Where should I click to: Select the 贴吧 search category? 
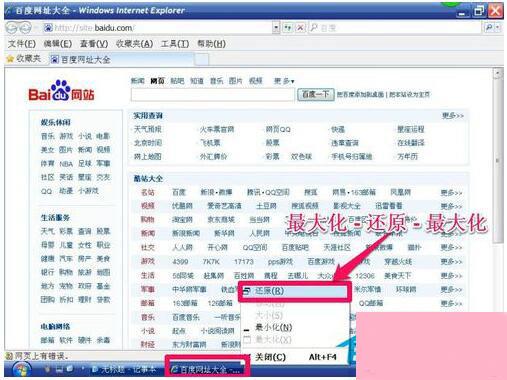[x=177, y=81]
